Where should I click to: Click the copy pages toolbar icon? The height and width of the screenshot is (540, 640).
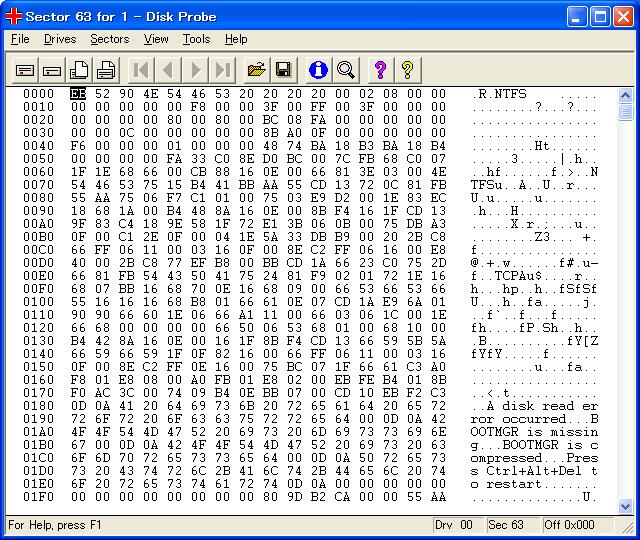coord(79,70)
